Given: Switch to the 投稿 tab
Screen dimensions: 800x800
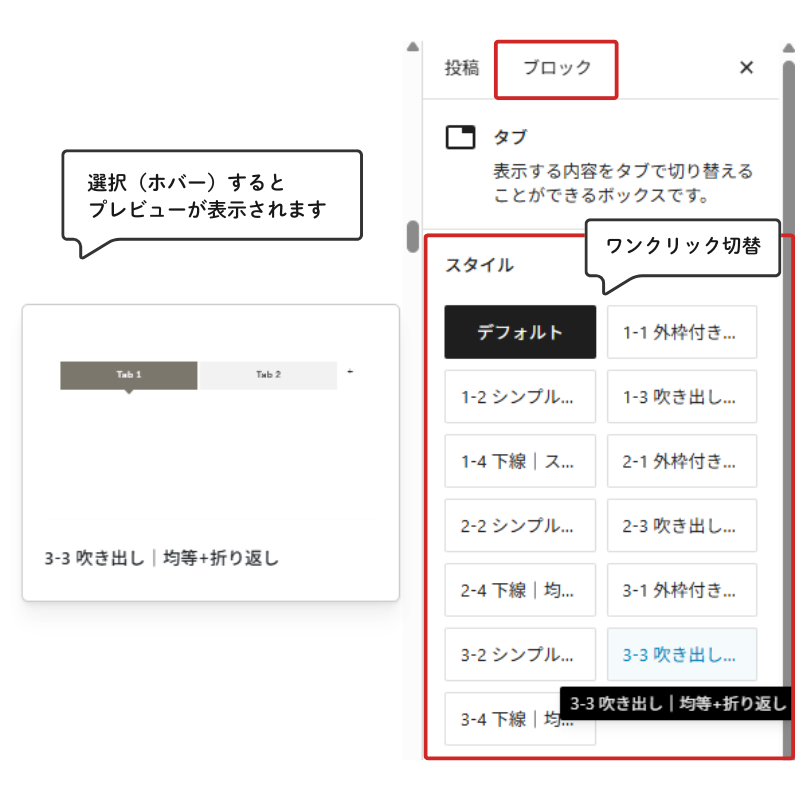Looking at the screenshot, I should coord(462,67).
